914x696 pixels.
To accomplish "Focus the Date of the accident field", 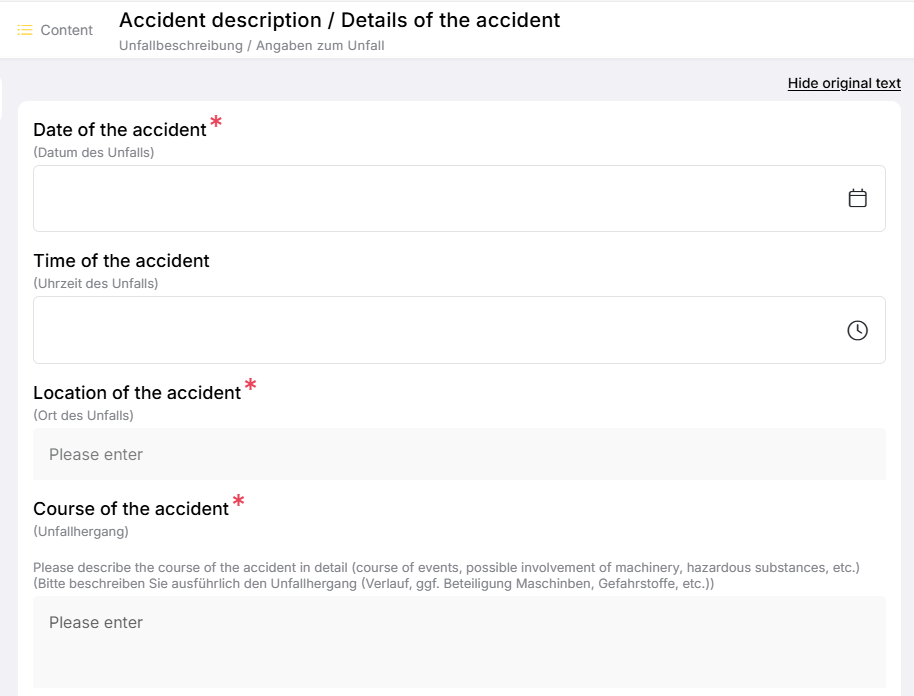I will point(430,198).
